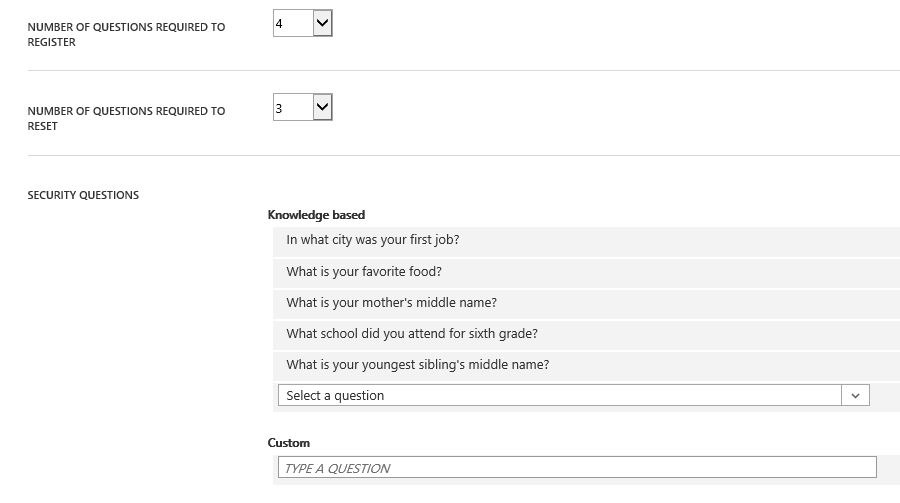
Task: Click the divider below the register setting
Action: 463,71
